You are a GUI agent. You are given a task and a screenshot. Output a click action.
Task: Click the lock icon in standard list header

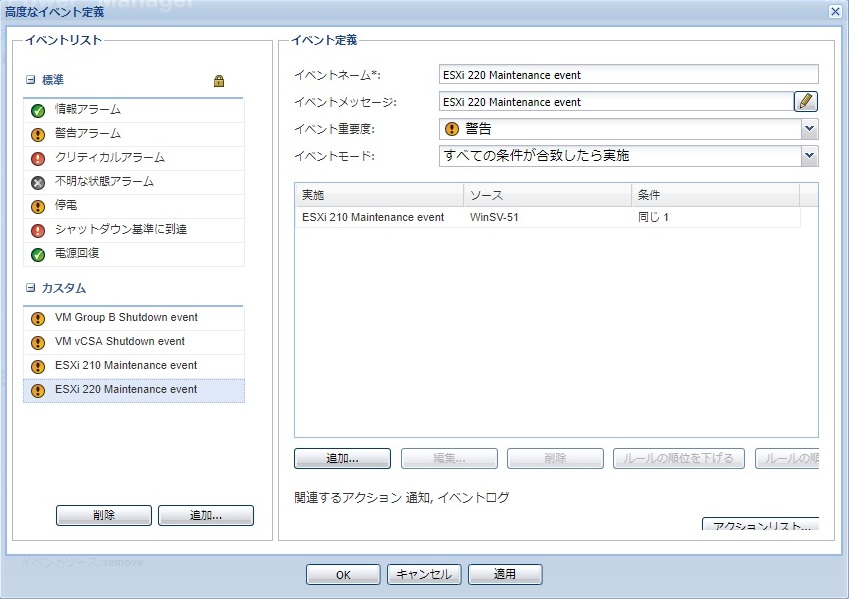(x=219, y=81)
